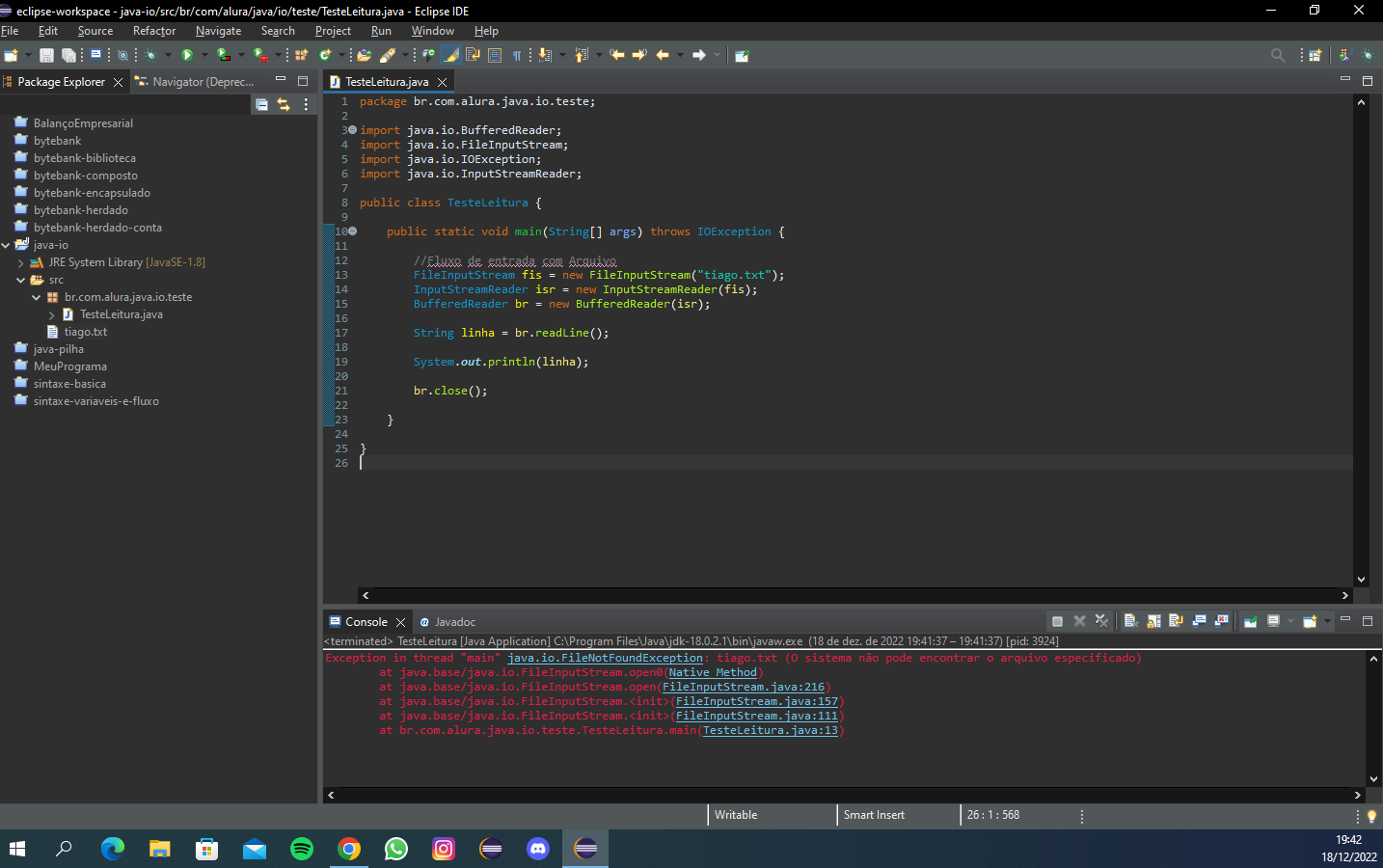Open the Navigate menu
Screen dimensions: 1383x868
218,31
